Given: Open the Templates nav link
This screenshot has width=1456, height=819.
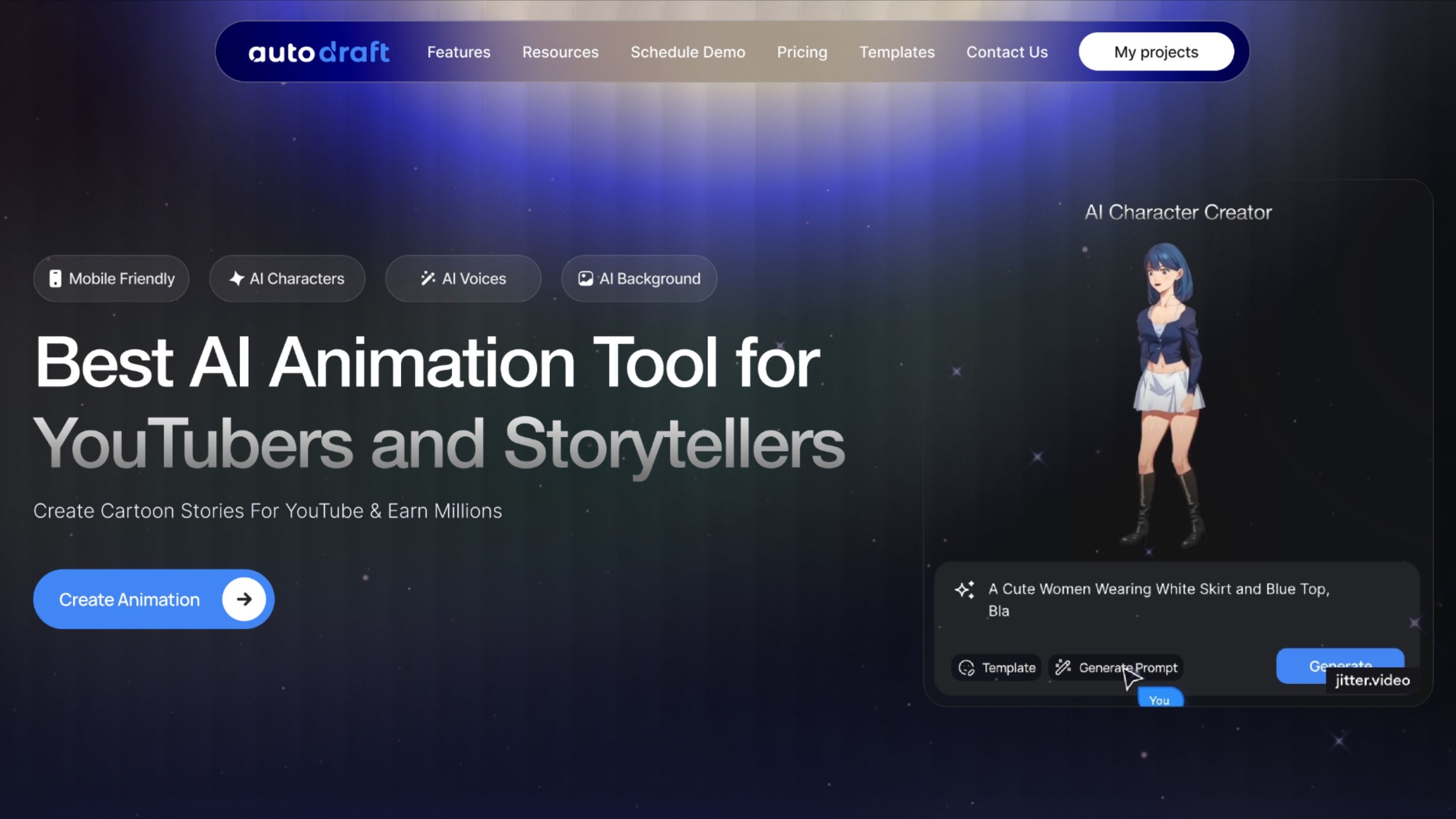Looking at the screenshot, I should pos(896,52).
